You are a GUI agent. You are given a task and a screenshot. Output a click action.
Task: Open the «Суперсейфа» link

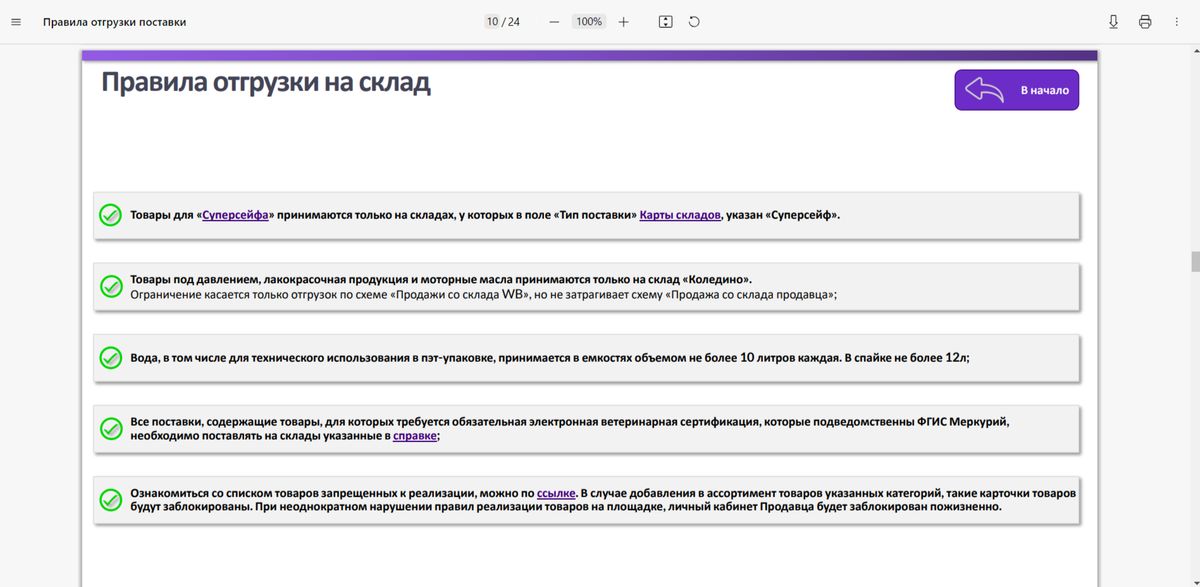[235, 215]
